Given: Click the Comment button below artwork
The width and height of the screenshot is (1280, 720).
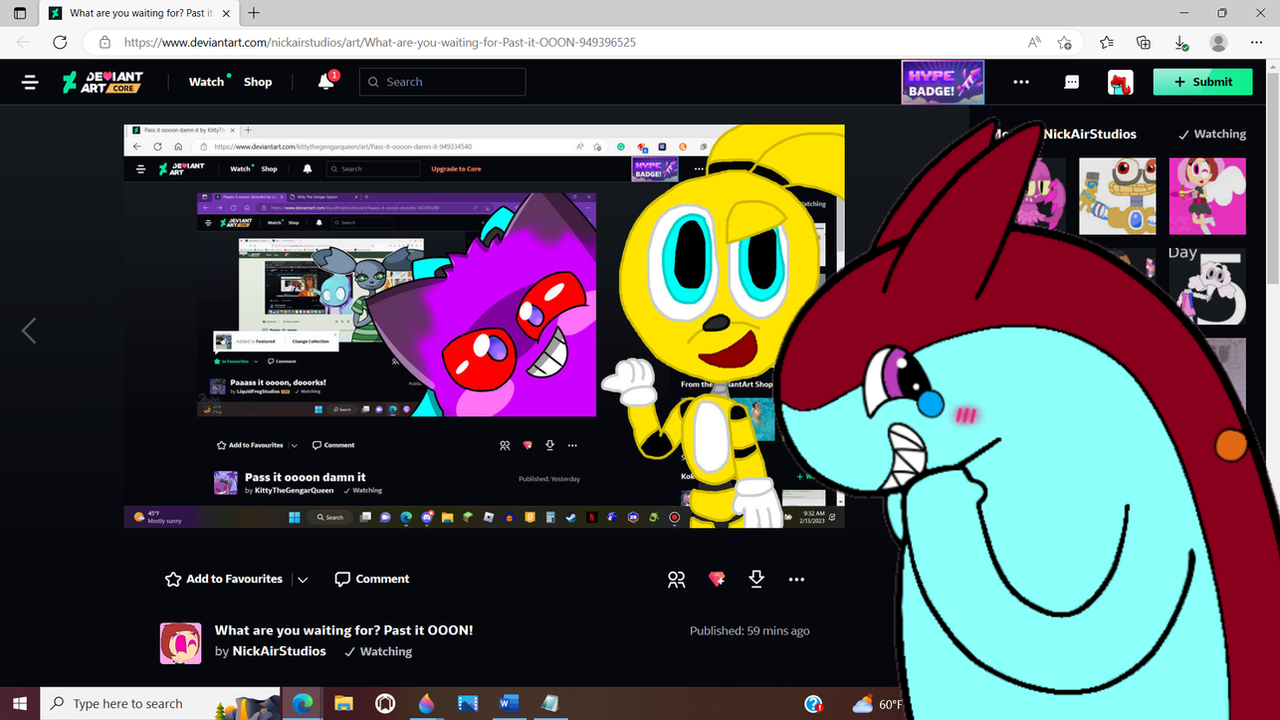Looking at the screenshot, I should click(x=372, y=579).
